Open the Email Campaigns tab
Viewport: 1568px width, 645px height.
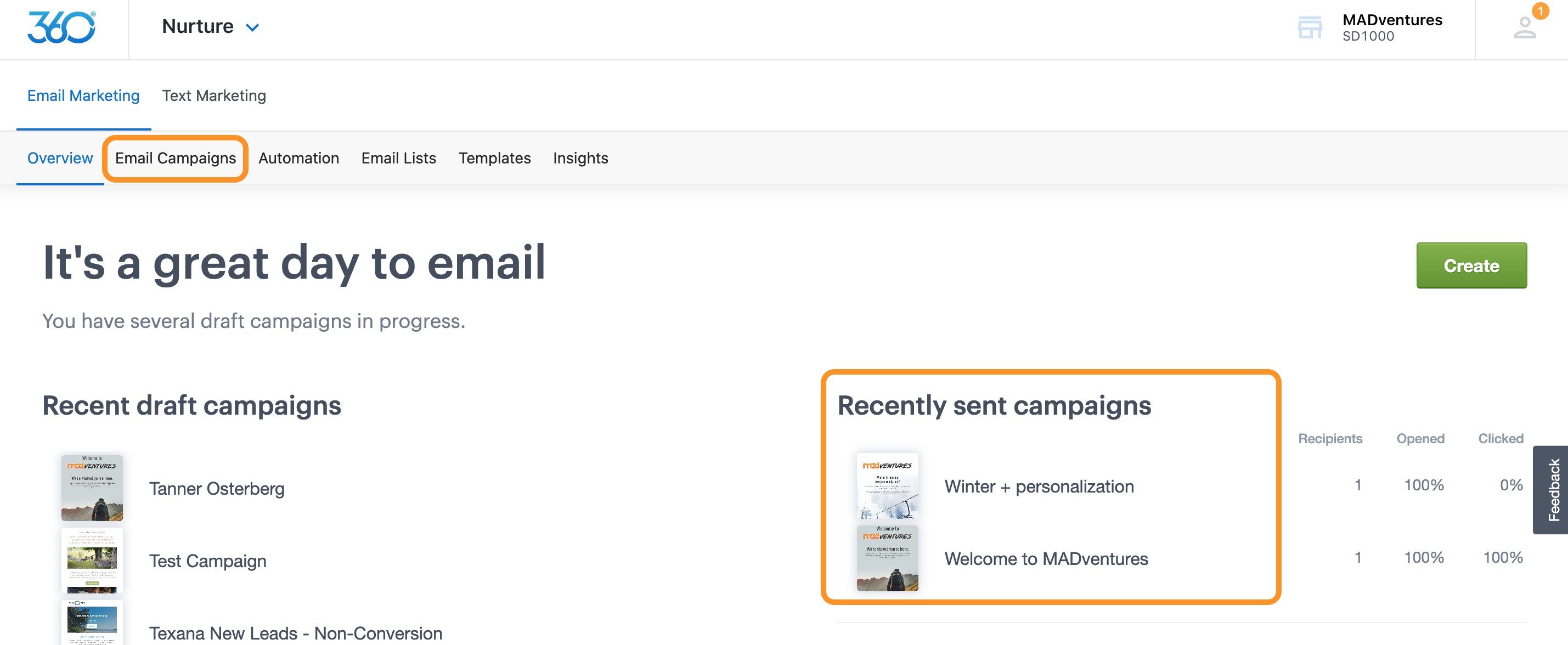[176, 158]
